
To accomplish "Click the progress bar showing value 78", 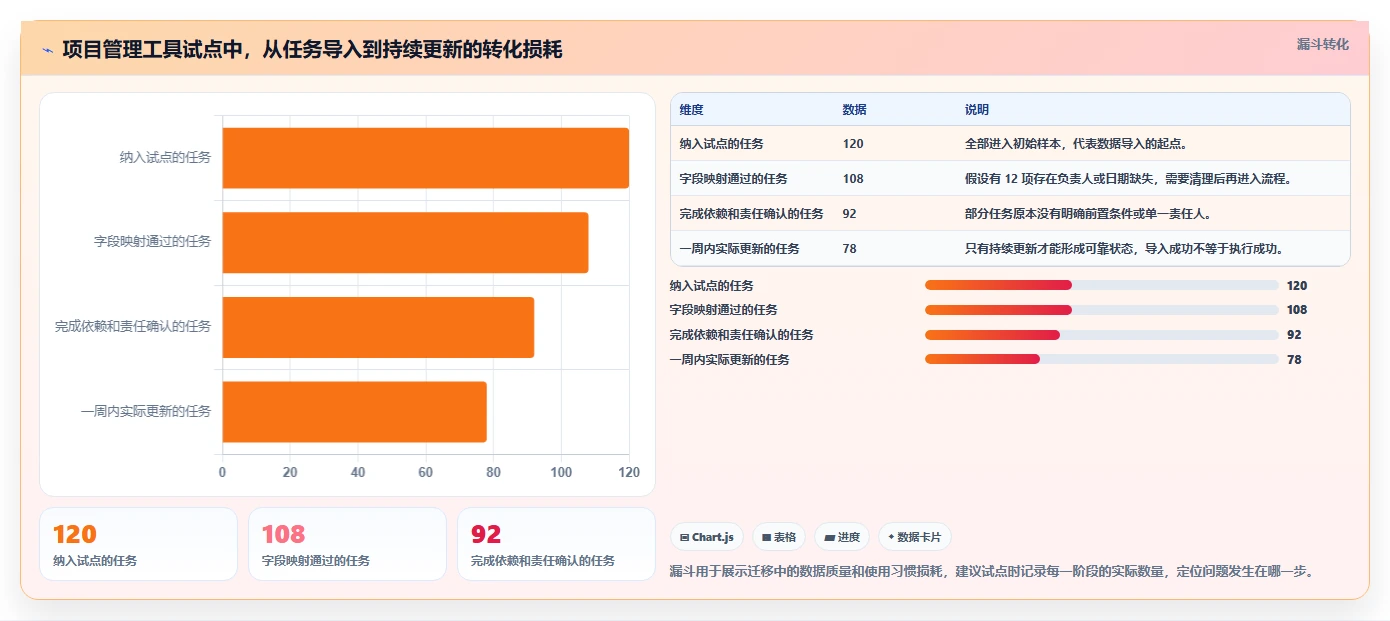I will [1102, 359].
